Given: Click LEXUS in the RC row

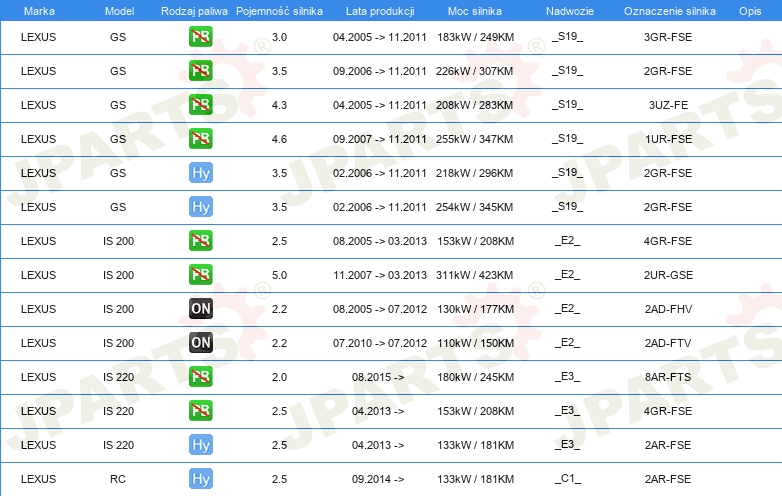Looking at the screenshot, I should tap(38, 479).
